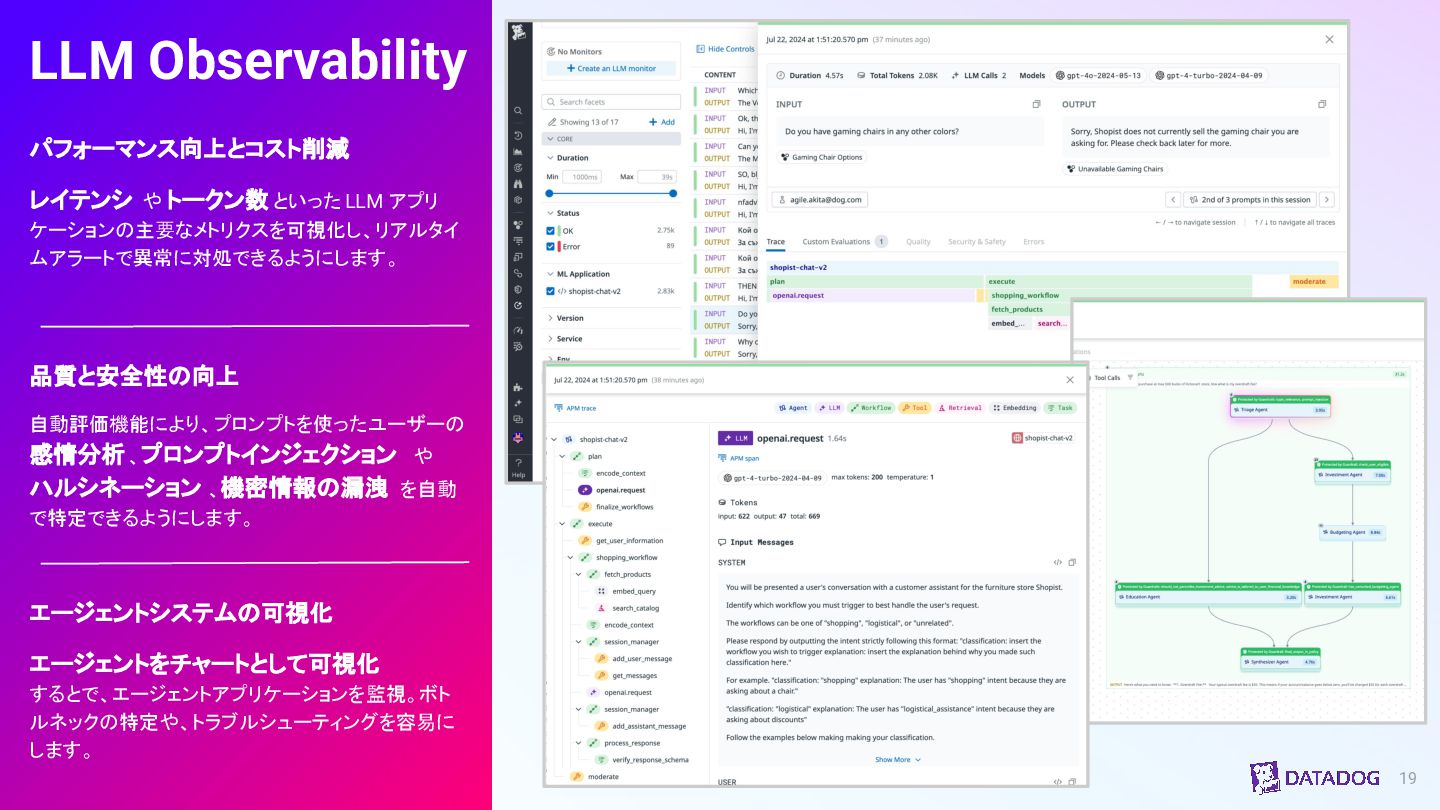Open the search magnifier in dark sidebar
The image size is (1440, 810).
point(518,111)
